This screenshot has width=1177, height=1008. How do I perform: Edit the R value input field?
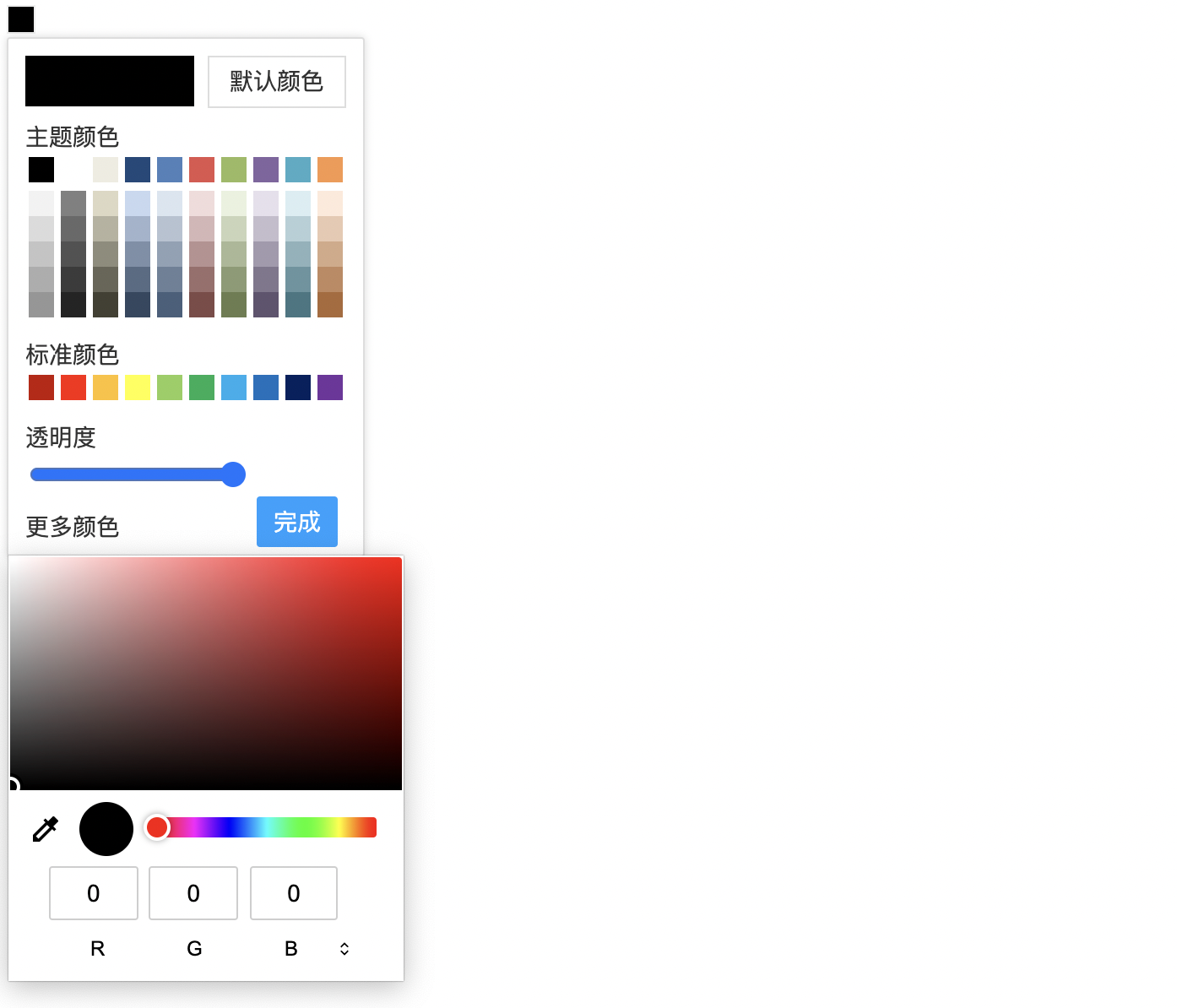point(94,893)
